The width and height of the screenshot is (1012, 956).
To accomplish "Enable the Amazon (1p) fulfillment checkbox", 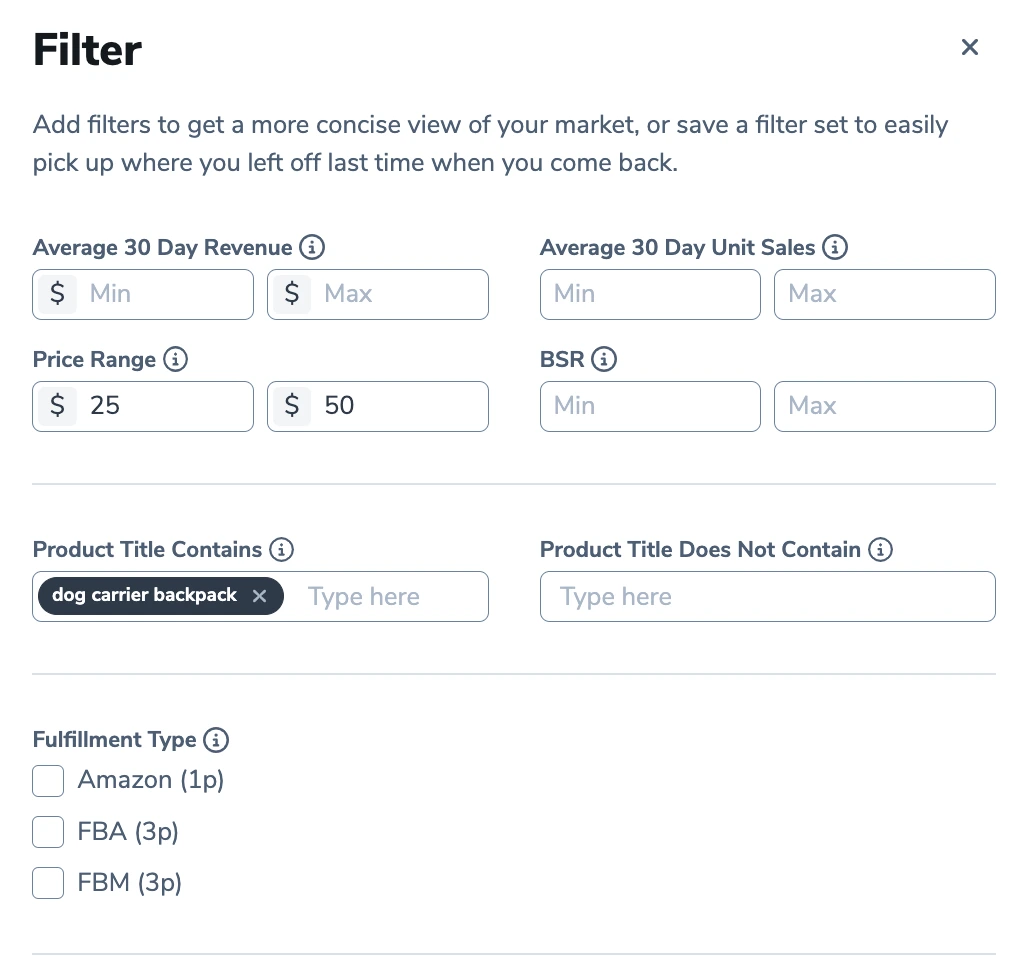I will click(x=47, y=781).
